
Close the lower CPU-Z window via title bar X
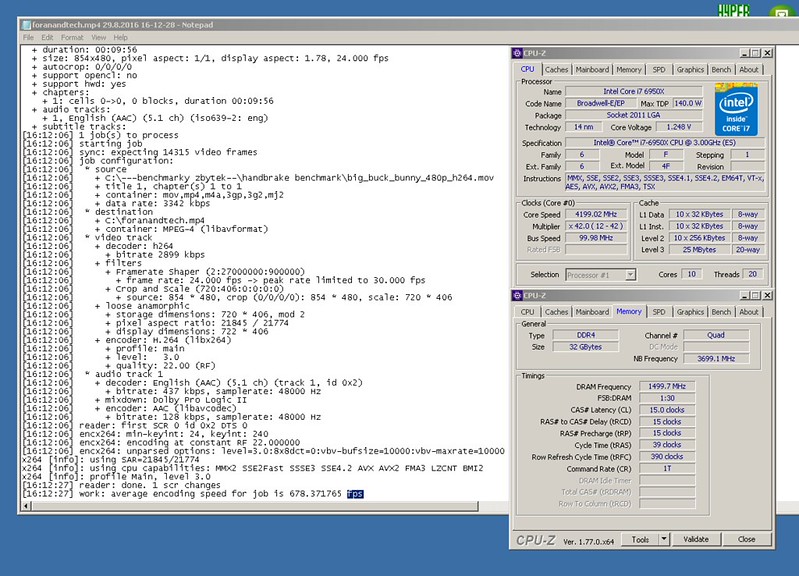click(766, 296)
